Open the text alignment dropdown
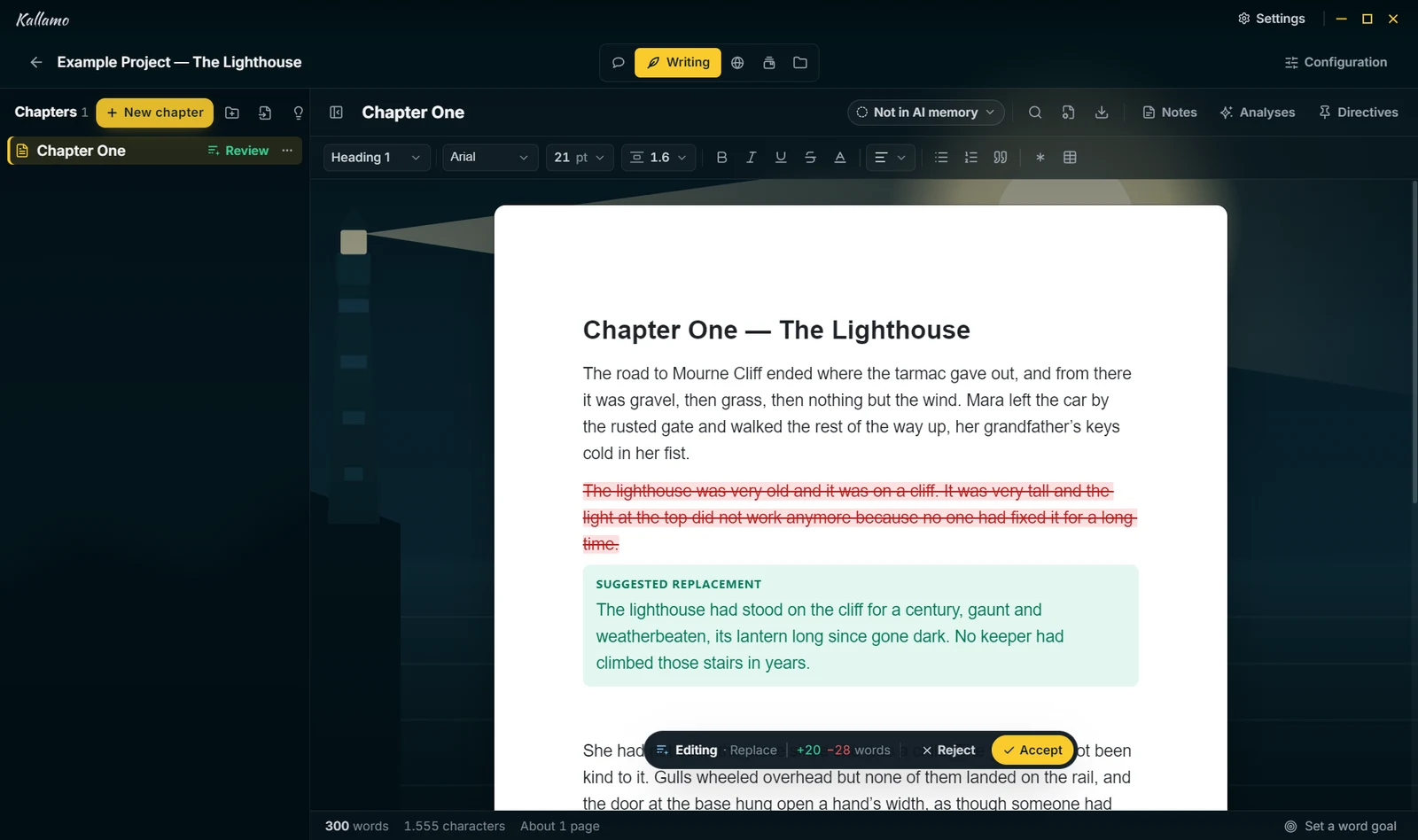The height and width of the screenshot is (840, 1418). pyautogui.click(x=890, y=157)
